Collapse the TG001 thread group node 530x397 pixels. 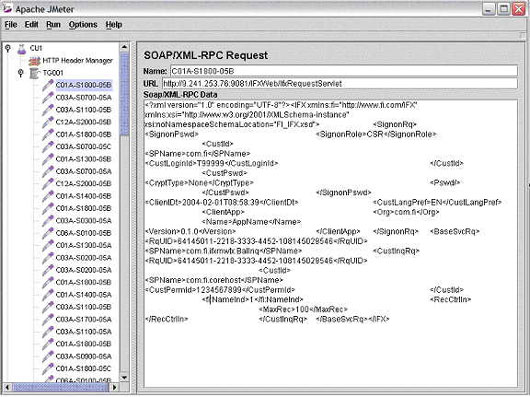pos(21,73)
